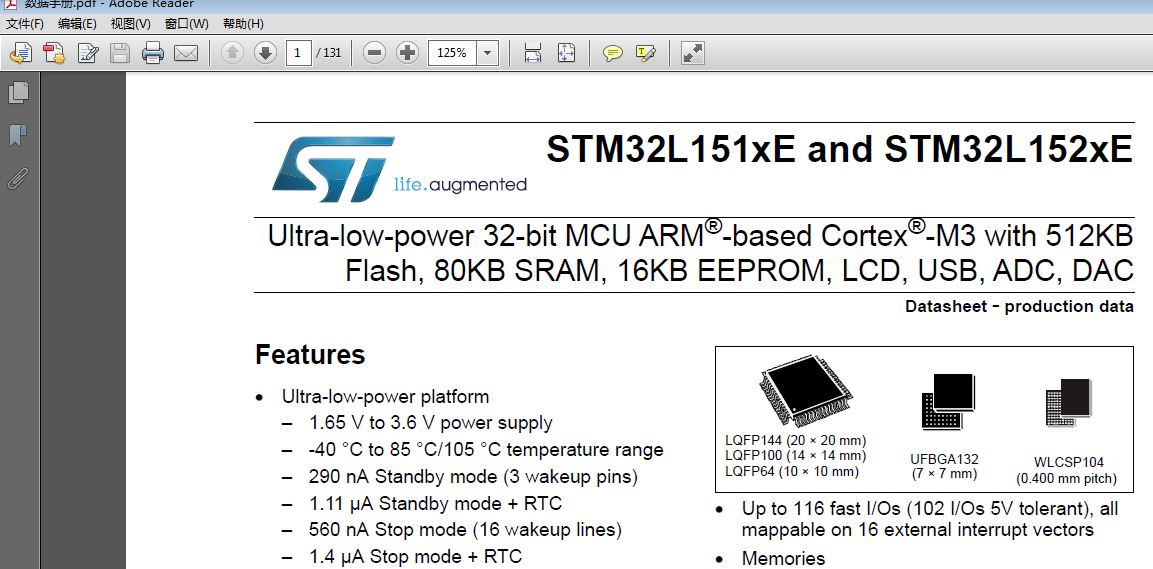Click '1.4 µA Stop mode + RTC' line
Viewport: 1153px width, 569px height.
415,557
